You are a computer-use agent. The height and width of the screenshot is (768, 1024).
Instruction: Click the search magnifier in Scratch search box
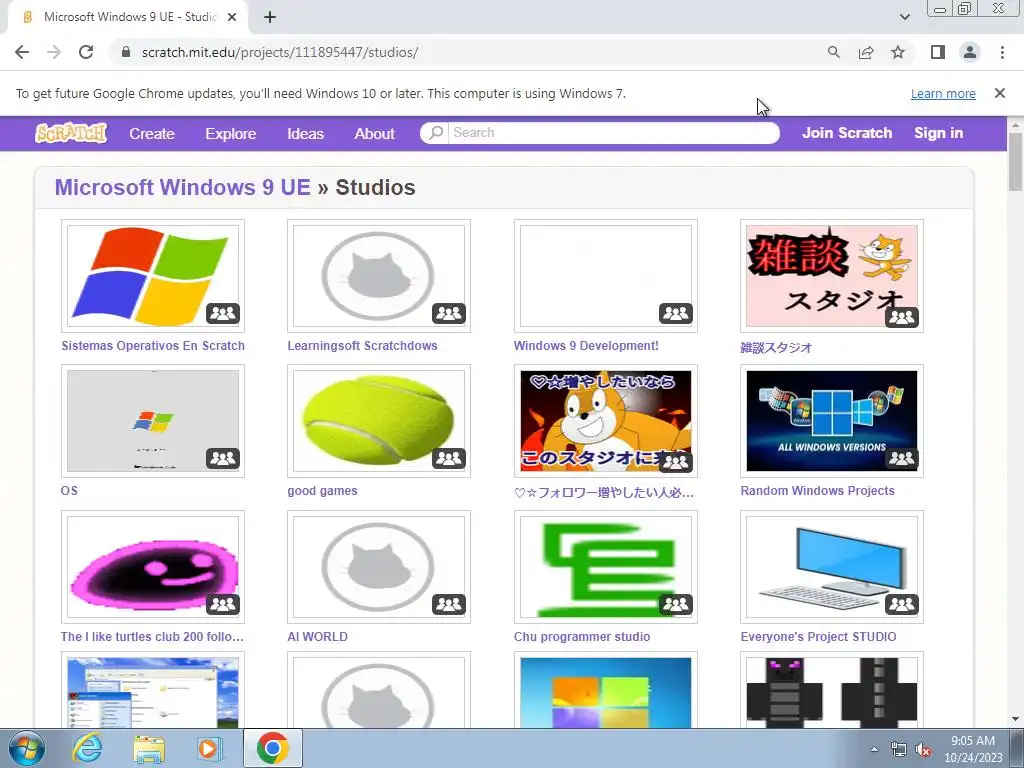tap(436, 133)
